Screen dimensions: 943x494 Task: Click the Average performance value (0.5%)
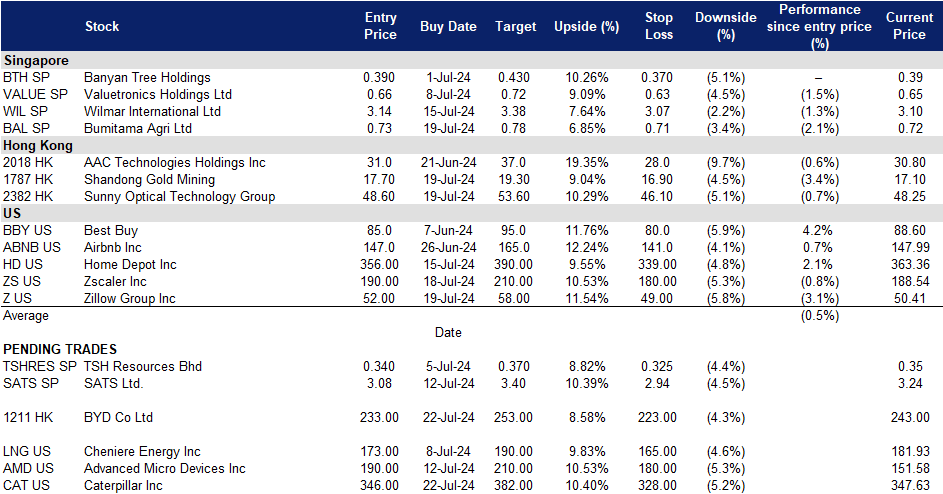[819, 315]
